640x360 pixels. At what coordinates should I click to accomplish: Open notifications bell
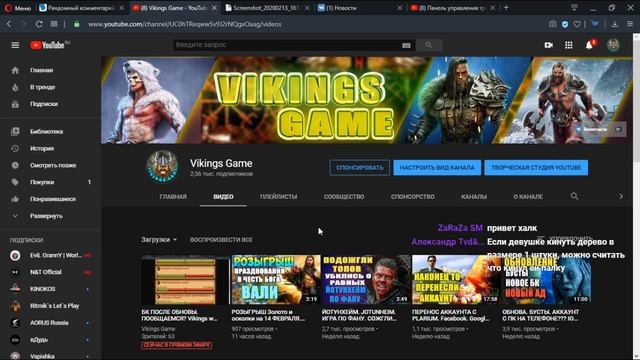tap(589, 45)
